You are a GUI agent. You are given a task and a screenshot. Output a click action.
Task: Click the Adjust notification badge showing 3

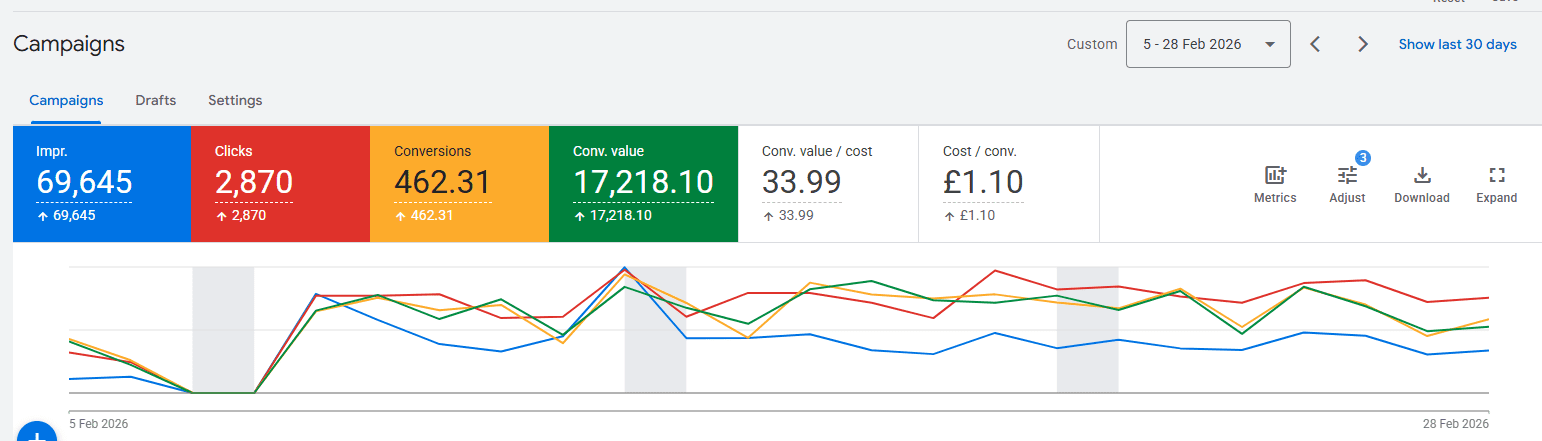tap(1362, 158)
